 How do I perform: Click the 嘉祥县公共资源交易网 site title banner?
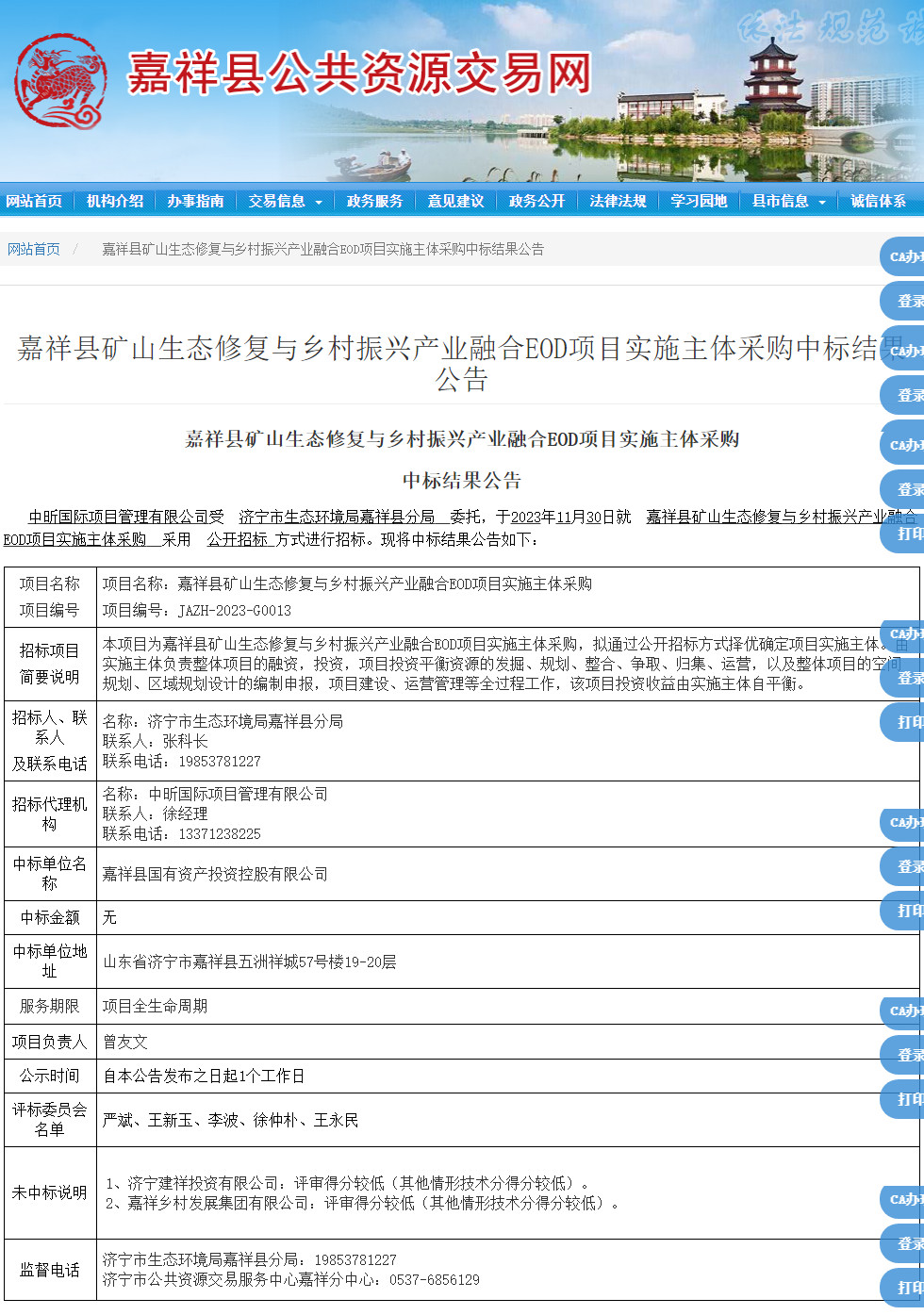[x=359, y=74]
